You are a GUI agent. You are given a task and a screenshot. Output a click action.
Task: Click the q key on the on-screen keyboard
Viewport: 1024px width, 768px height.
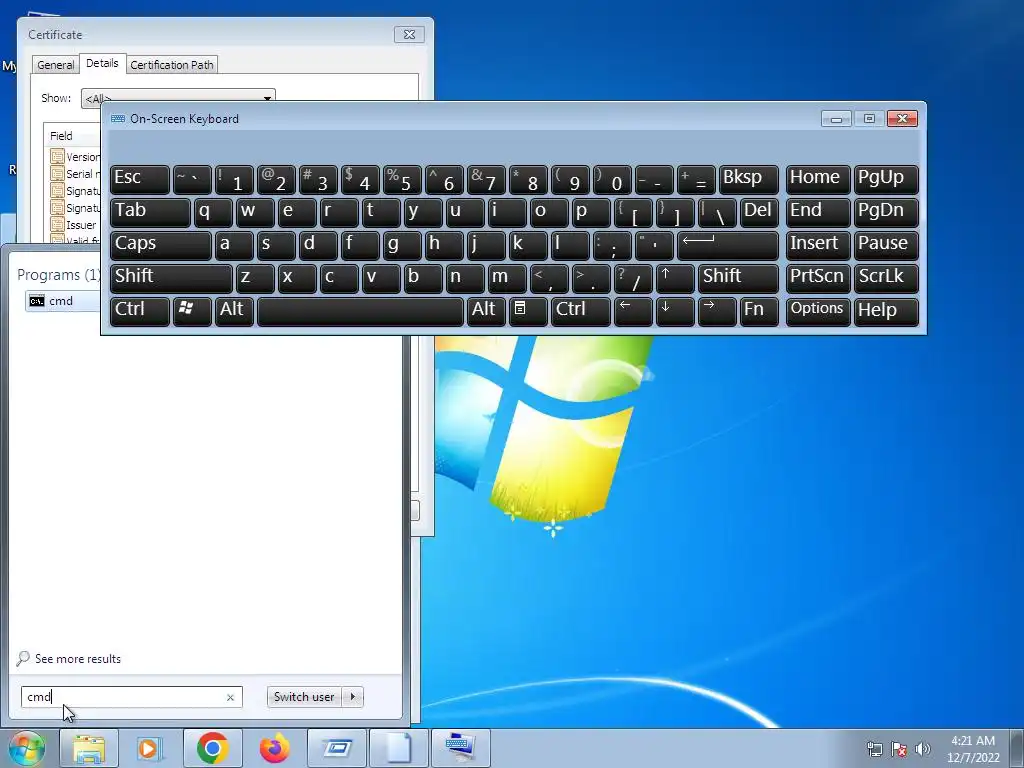213,213
